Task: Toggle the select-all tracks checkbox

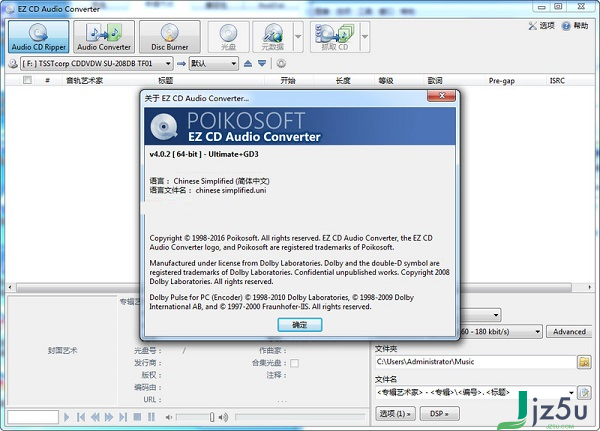Action: (27, 80)
